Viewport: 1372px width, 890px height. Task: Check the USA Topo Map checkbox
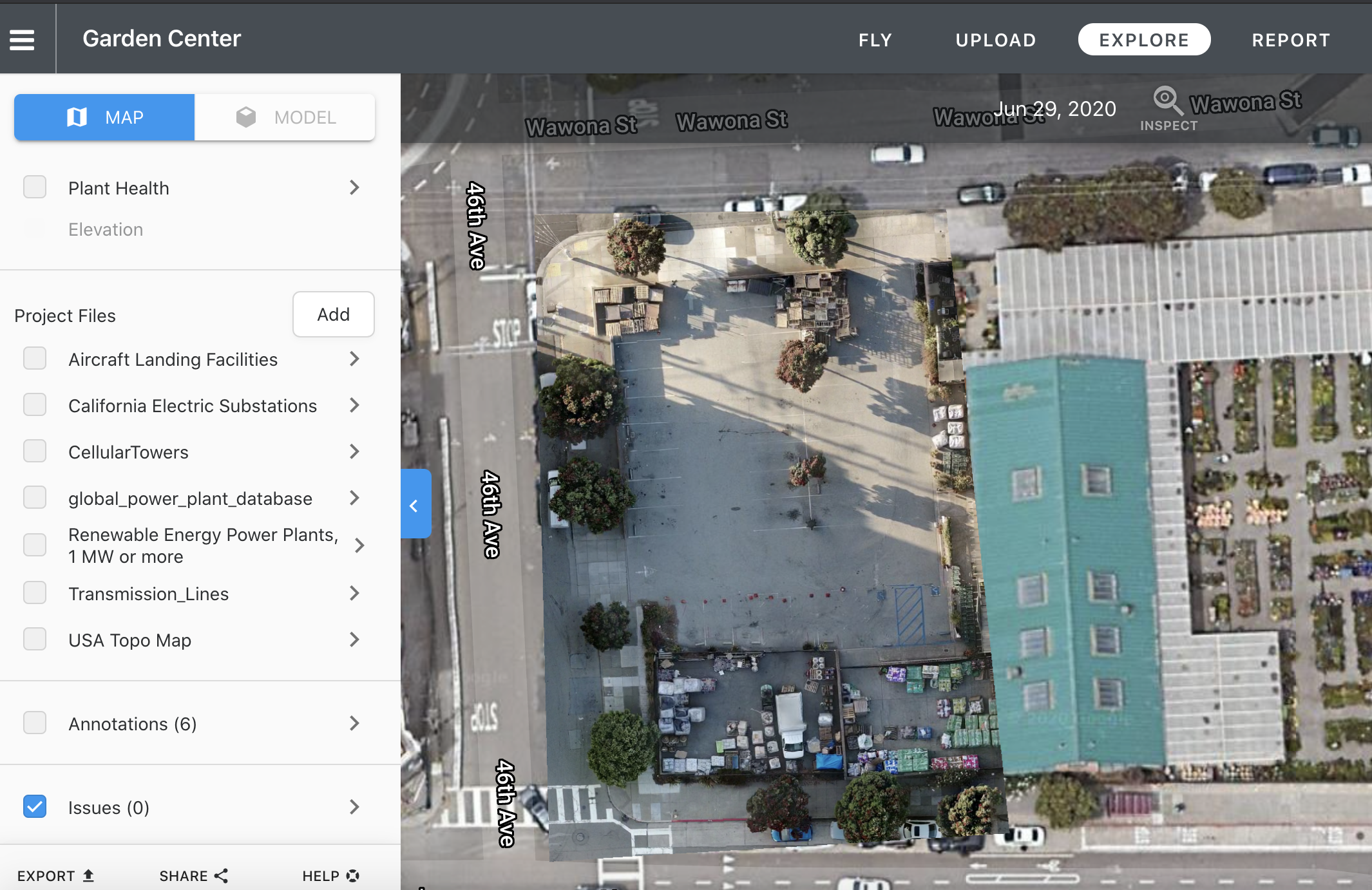[x=35, y=639]
